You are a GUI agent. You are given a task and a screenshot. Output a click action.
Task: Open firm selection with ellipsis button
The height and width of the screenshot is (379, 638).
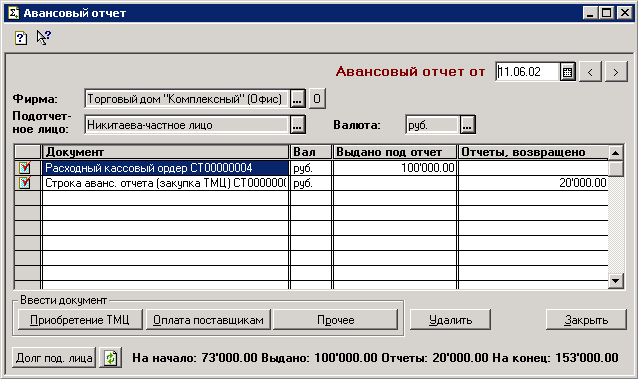pyautogui.click(x=298, y=99)
